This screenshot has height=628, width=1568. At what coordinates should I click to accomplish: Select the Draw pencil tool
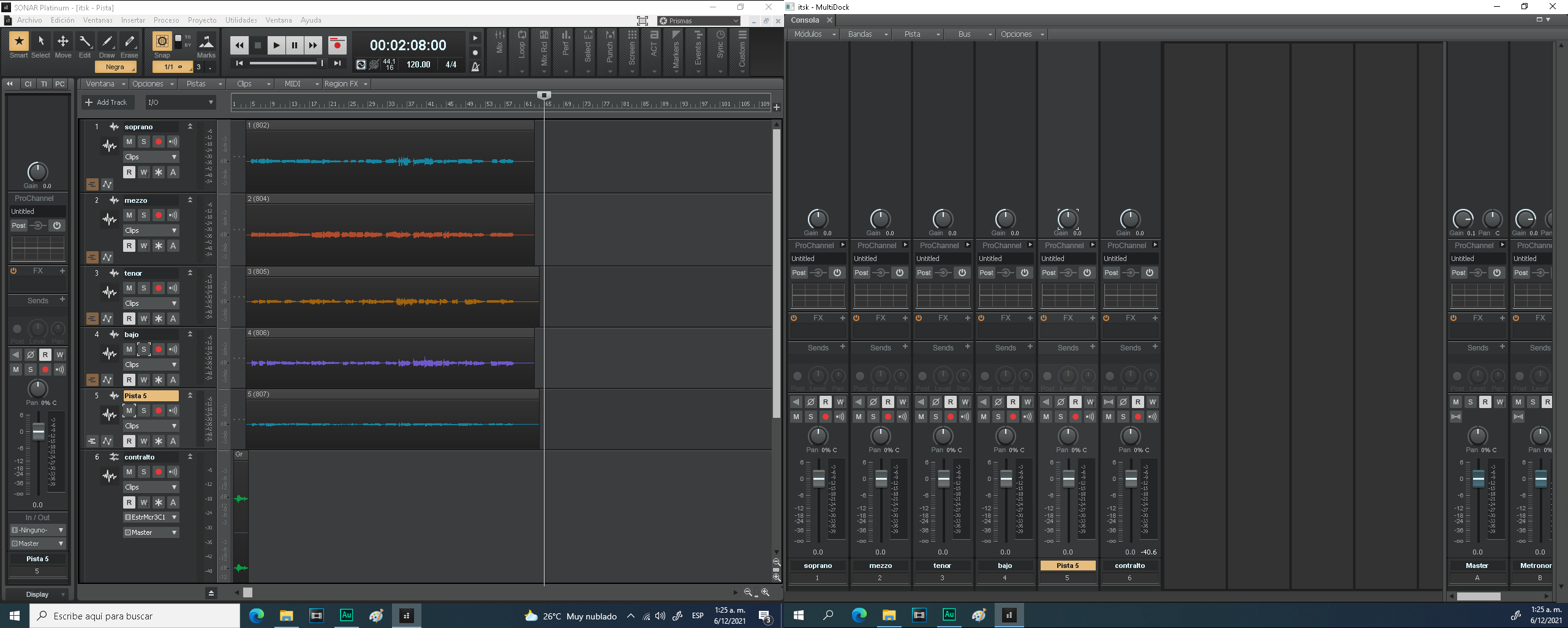point(107,42)
